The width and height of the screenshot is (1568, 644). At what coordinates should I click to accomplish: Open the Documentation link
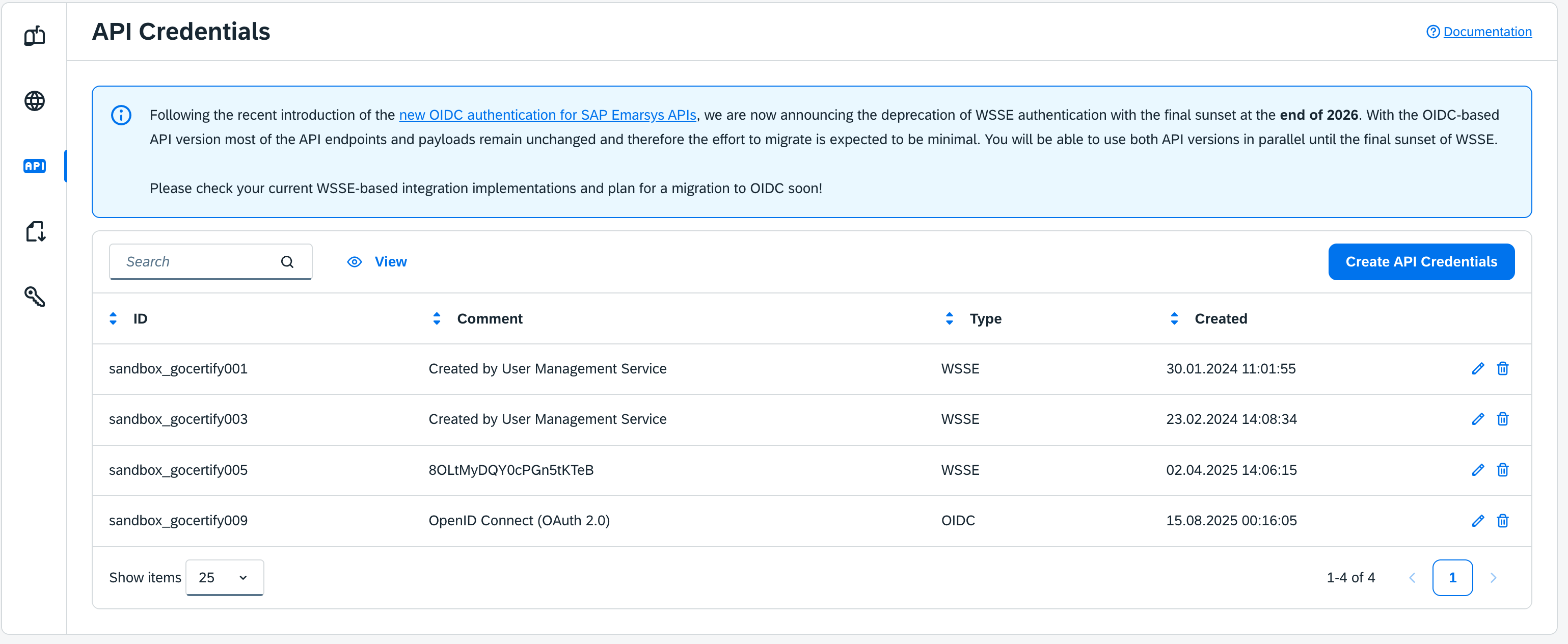(1487, 32)
